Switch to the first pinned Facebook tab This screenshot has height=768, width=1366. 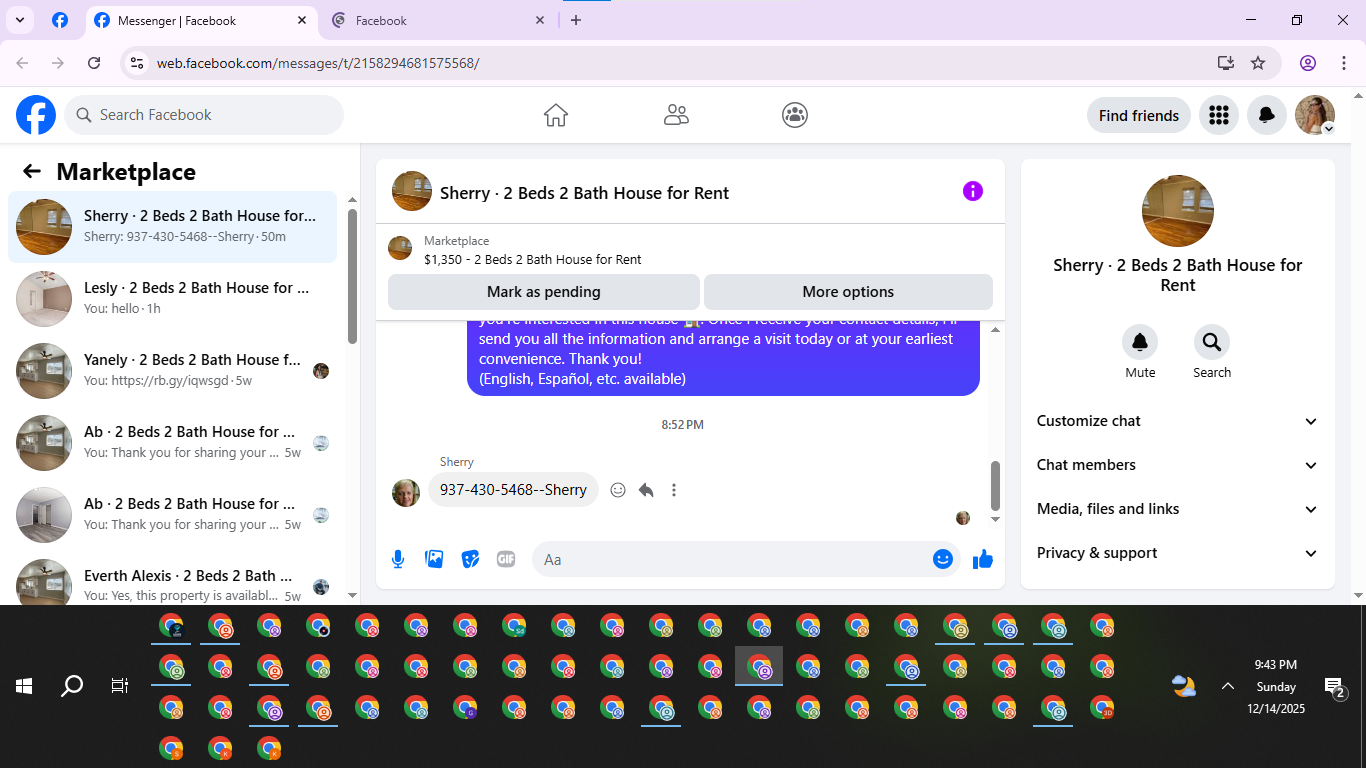click(60, 20)
